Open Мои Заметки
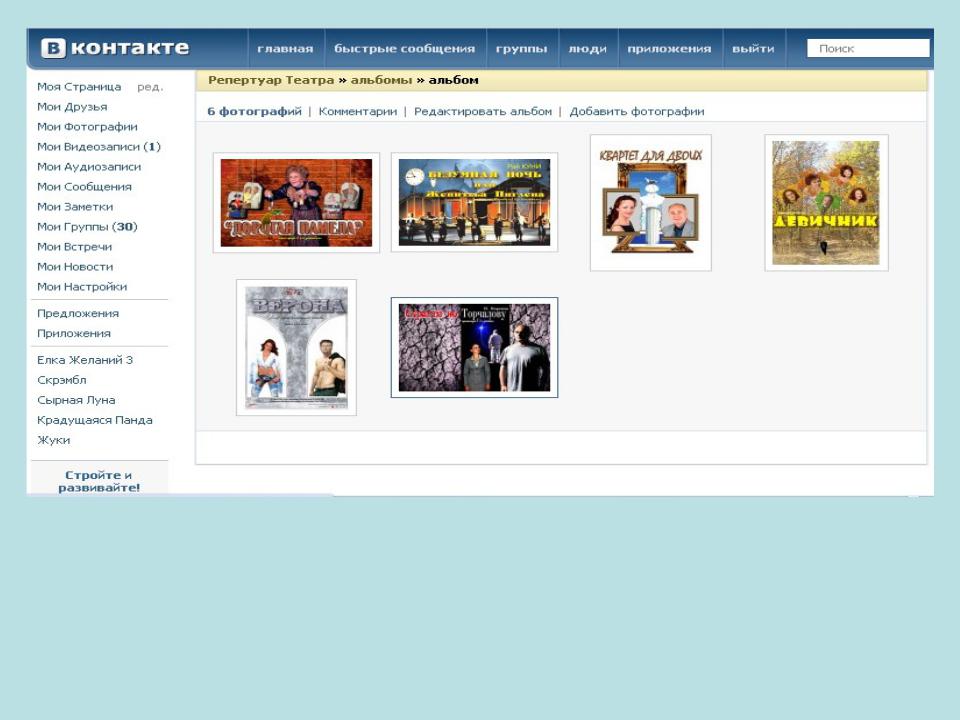Viewport: 960px width, 720px height. pos(75,207)
